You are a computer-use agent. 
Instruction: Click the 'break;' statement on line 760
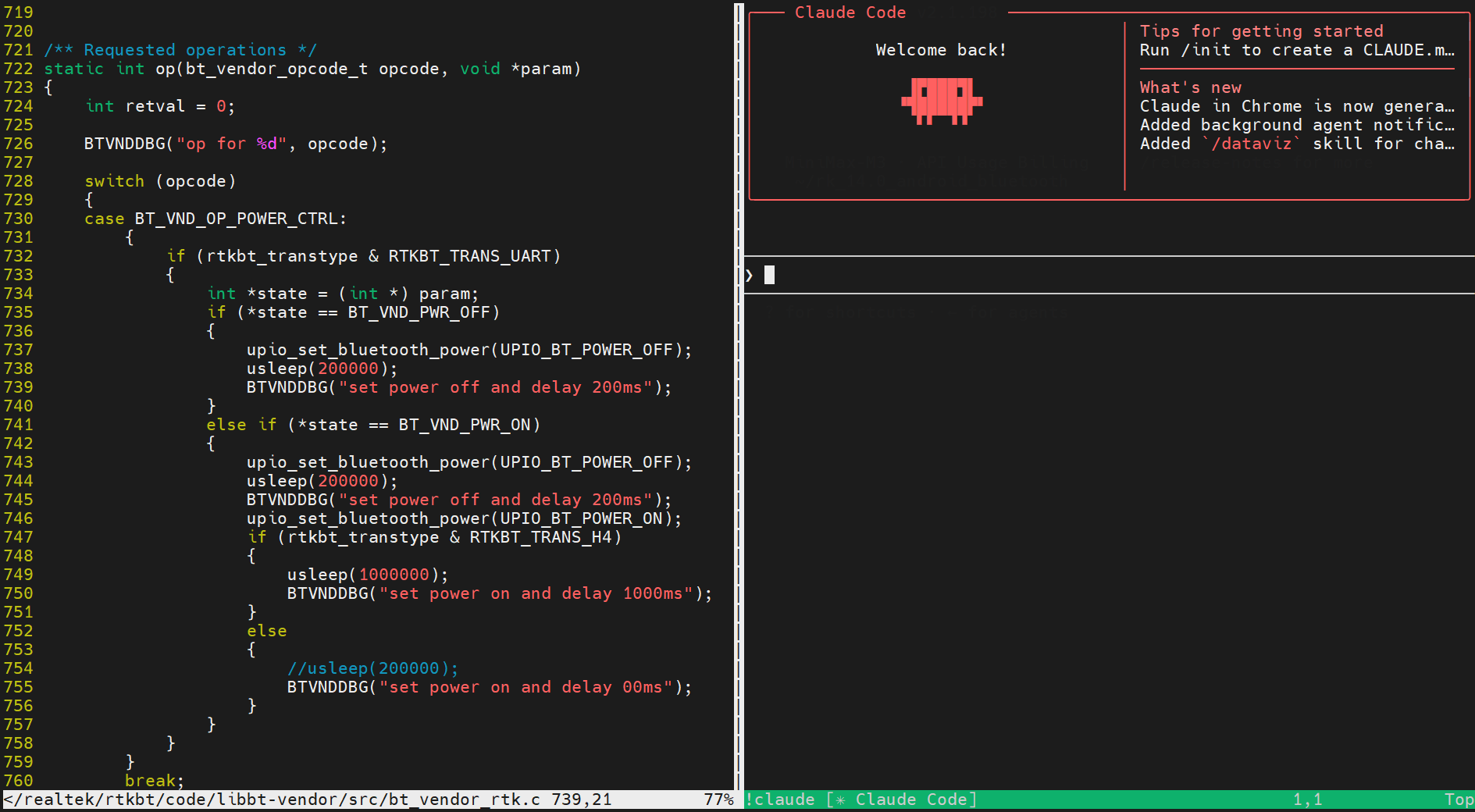pos(155,781)
